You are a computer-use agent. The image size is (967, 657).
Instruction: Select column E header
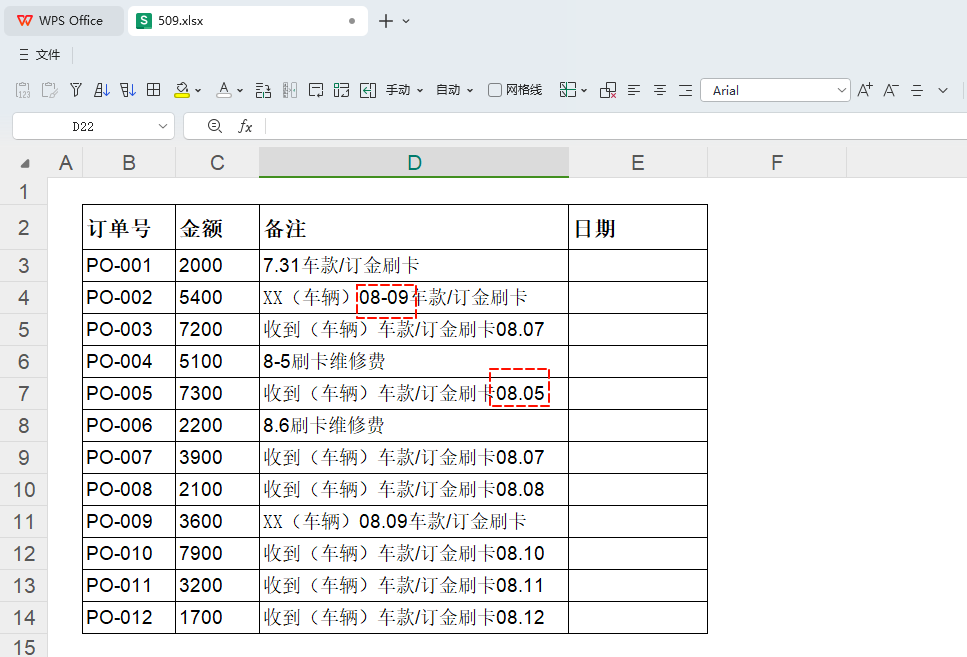pyautogui.click(x=638, y=163)
